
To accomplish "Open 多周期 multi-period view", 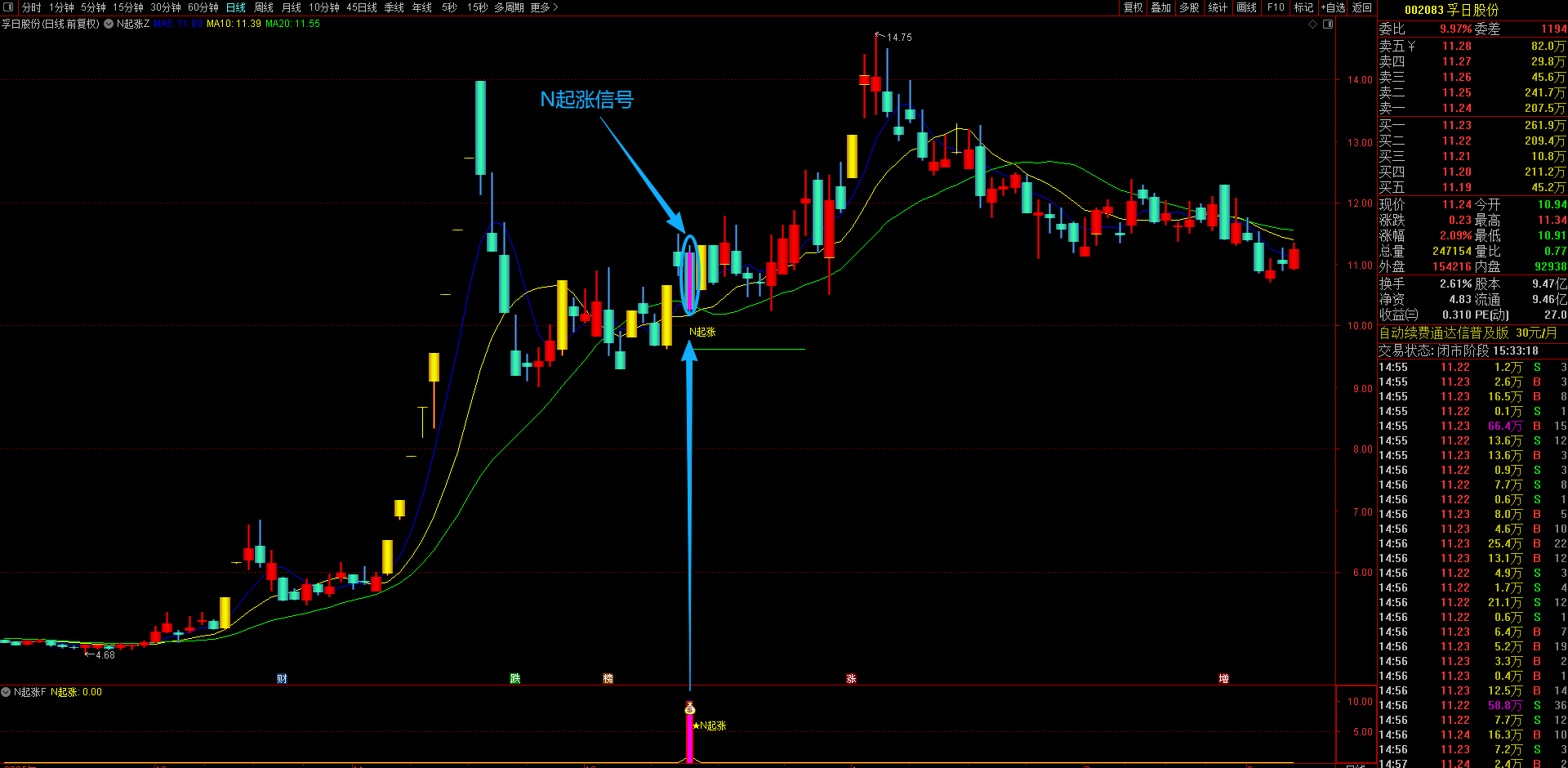I will click(509, 7).
